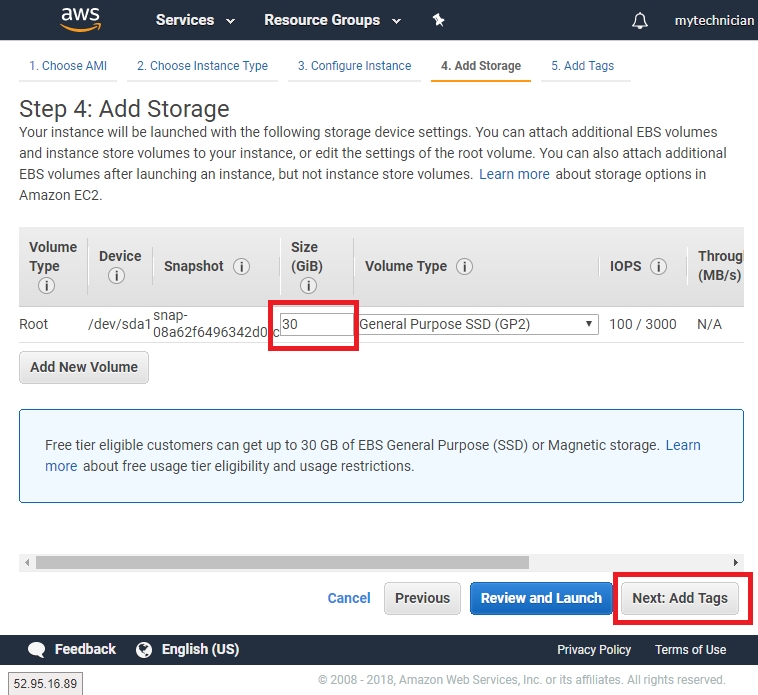Click the Size (GiB) input field
This screenshot has width=758, height=695.
click(317, 324)
